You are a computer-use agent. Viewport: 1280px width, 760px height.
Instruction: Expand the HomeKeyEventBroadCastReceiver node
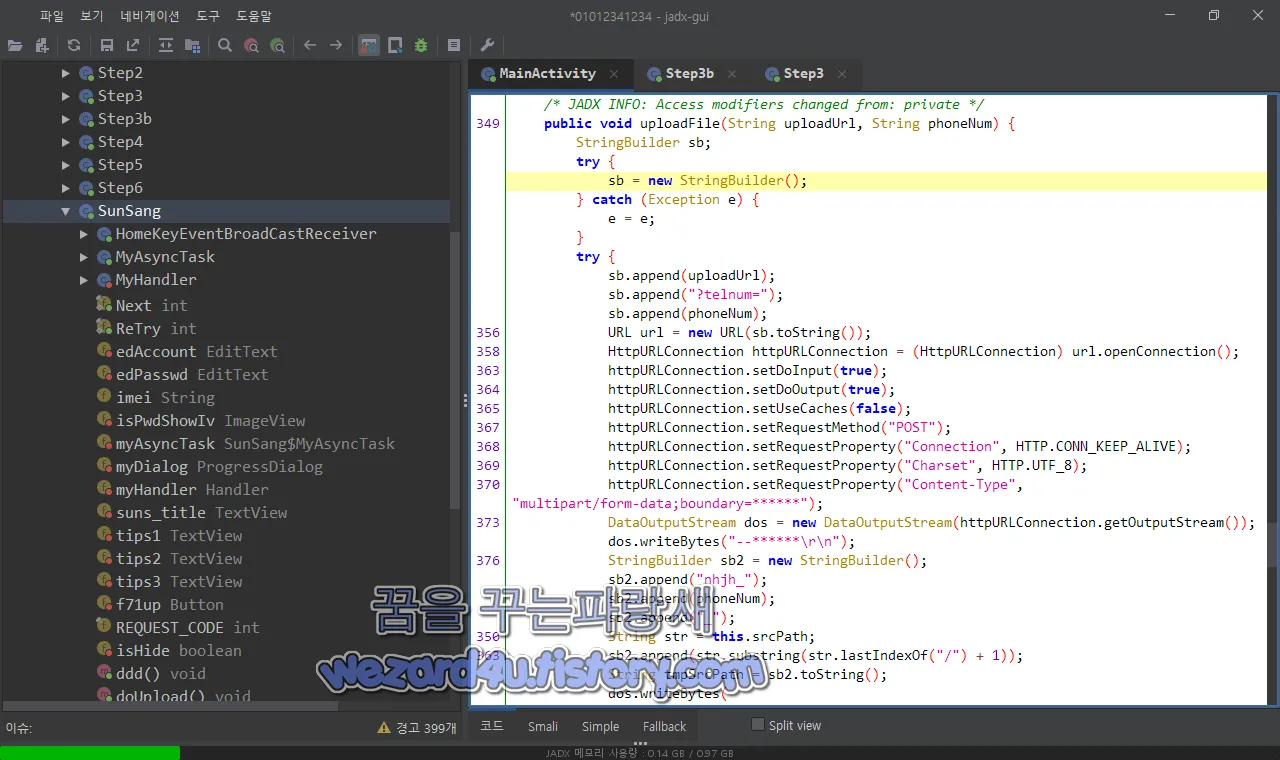tap(84, 234)
